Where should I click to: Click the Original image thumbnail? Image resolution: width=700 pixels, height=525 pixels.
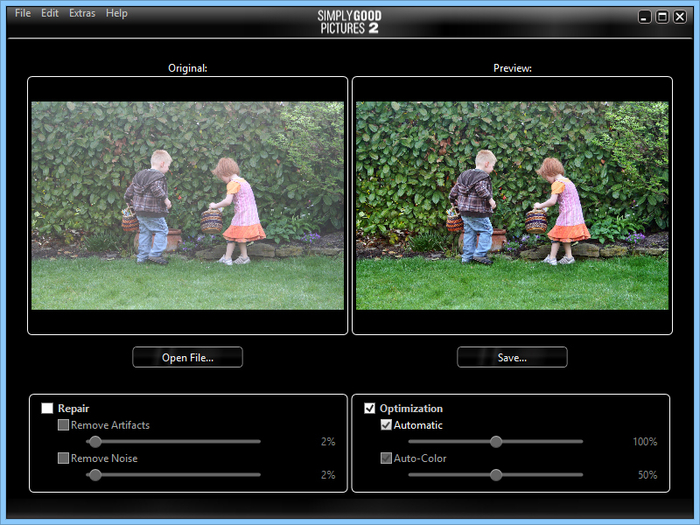[x=188, y=205]
